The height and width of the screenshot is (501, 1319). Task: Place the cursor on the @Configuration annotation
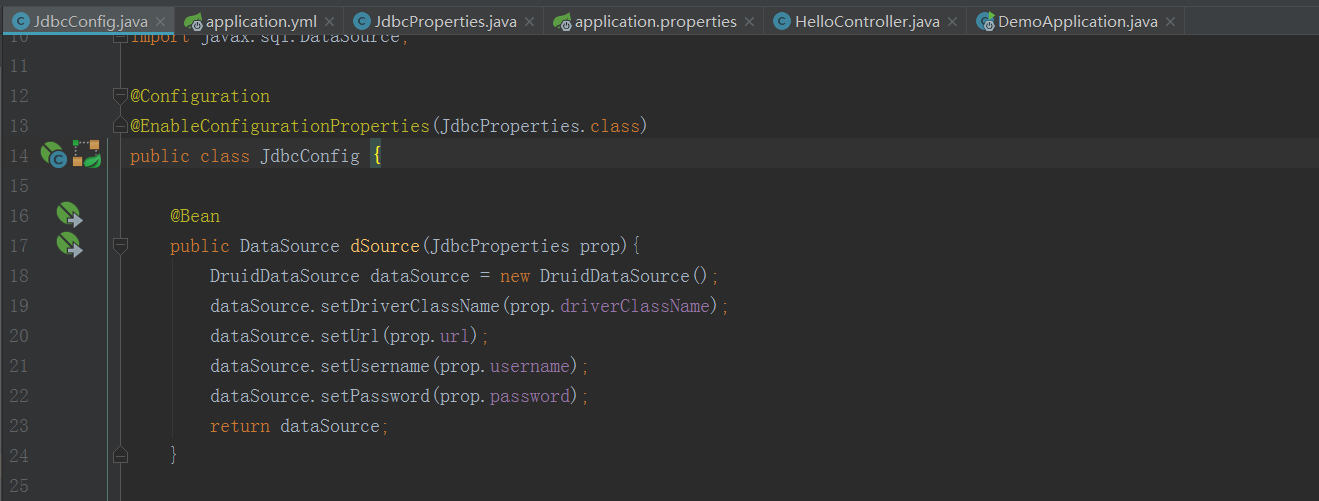click(200, 96)
